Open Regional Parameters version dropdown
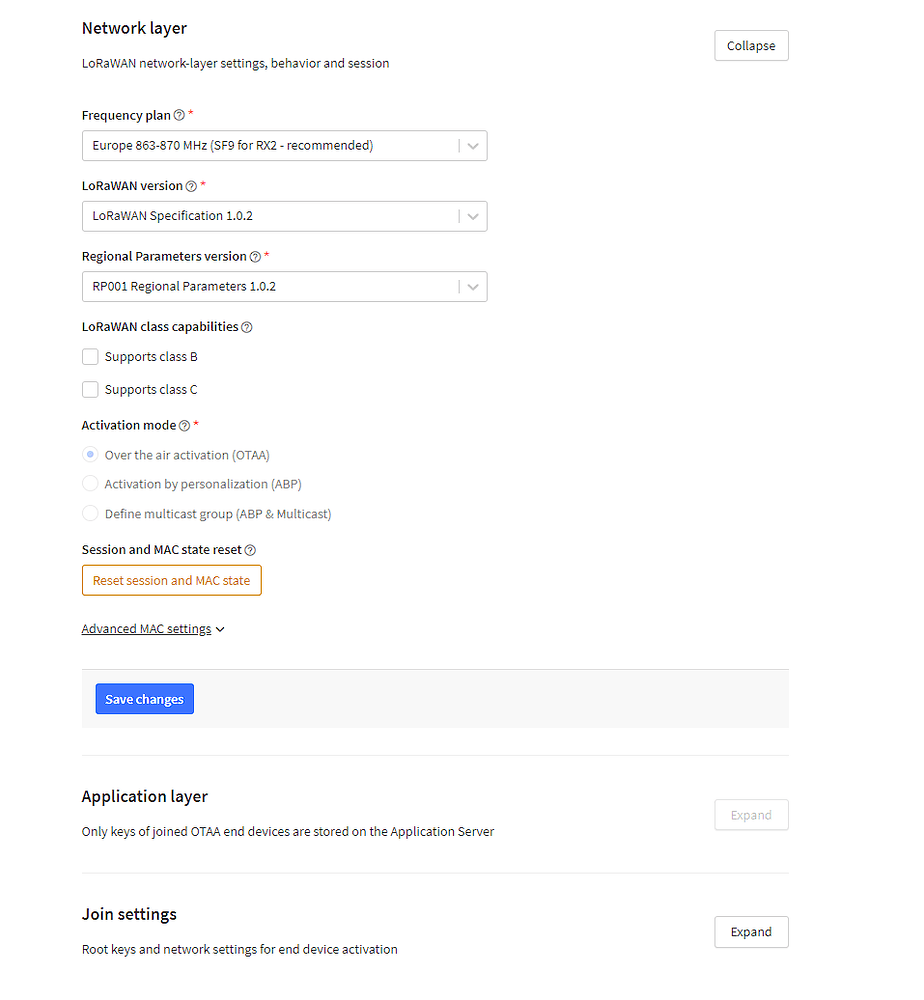 (x=284, y=287)
